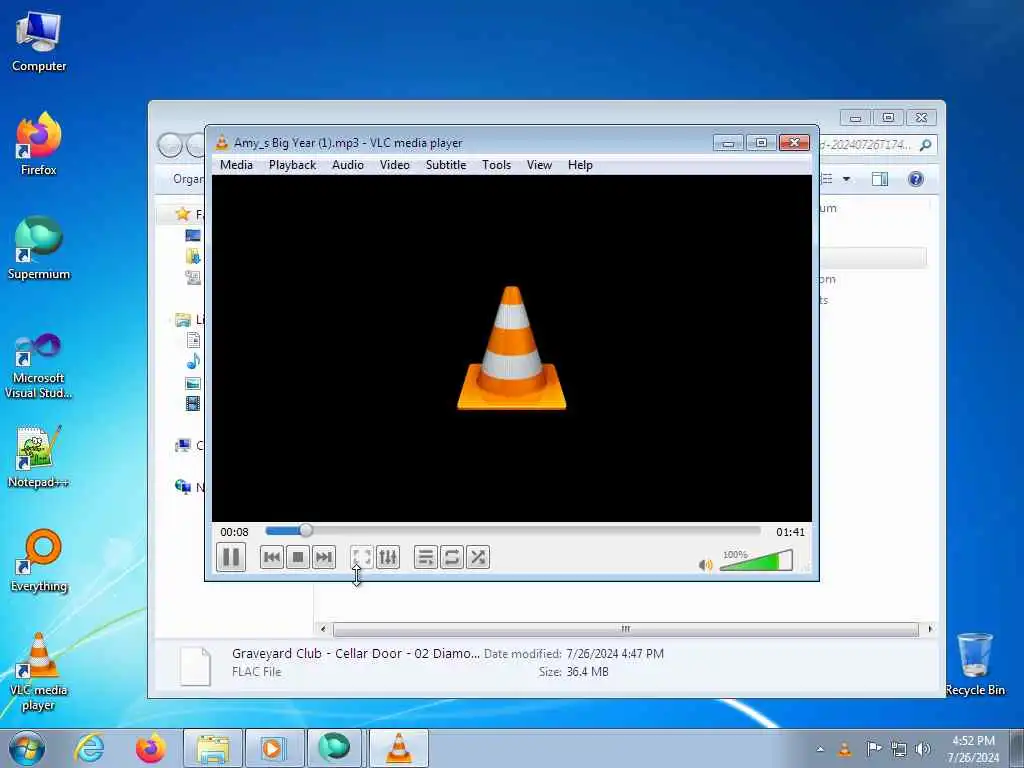Mute audio with the speaker icon

pyautogui.click(x=705, y=565)
